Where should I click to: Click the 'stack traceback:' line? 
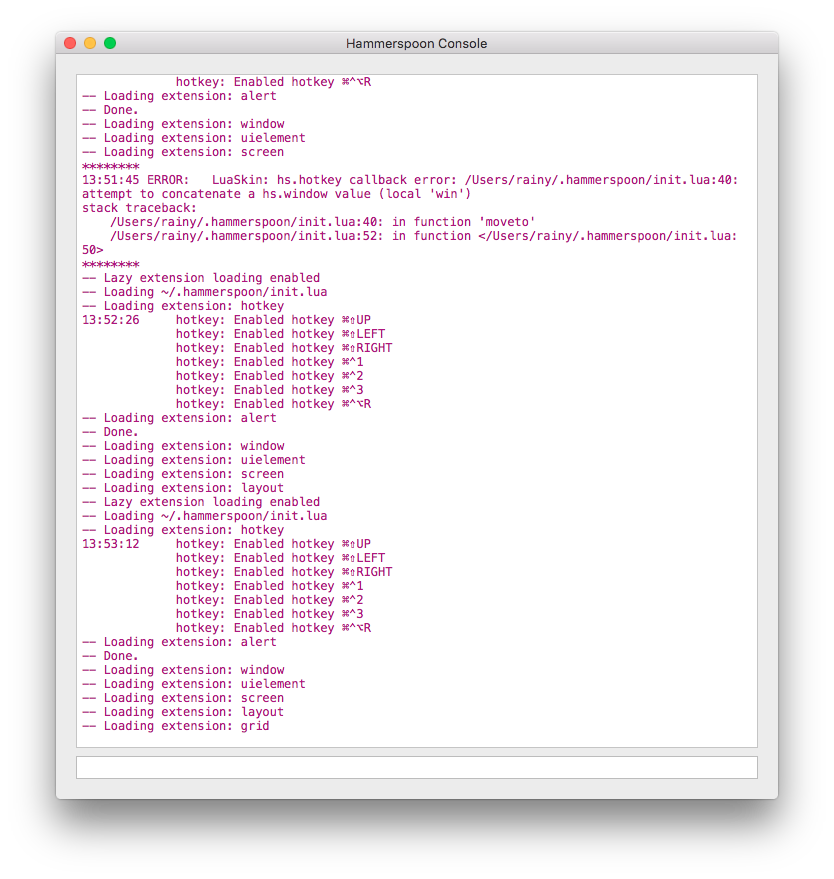point(140,208)
